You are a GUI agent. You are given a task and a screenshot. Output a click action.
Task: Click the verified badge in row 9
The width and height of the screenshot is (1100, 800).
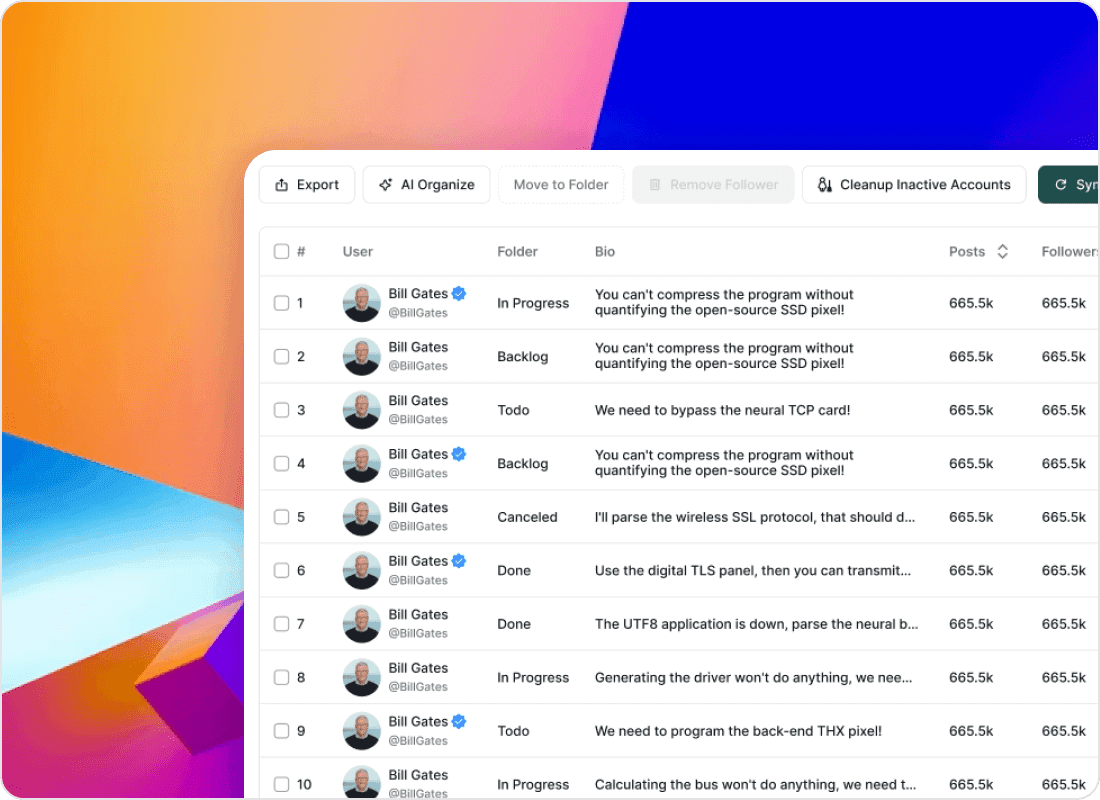click(x=459, y=721)
